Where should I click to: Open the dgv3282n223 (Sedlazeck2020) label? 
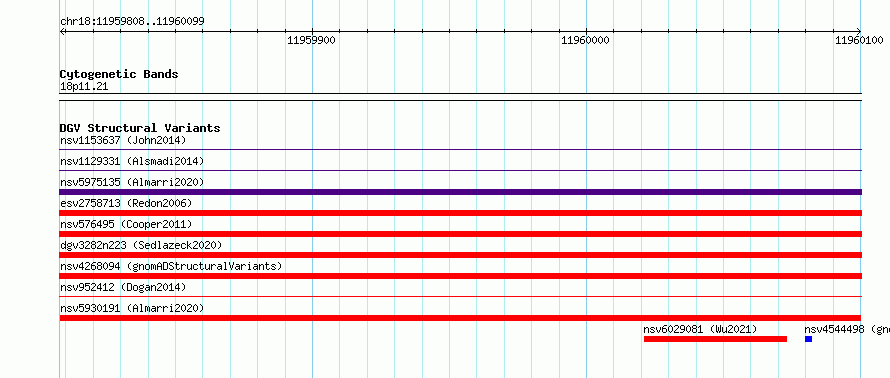coord(141,245)
